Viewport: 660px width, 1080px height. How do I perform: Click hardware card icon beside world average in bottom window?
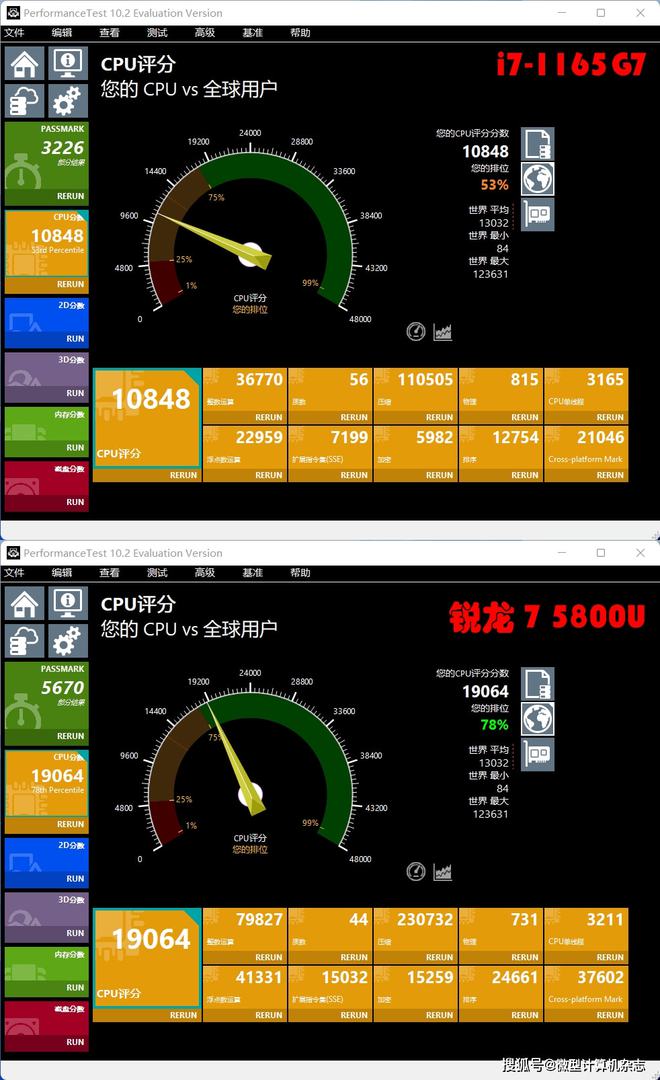tap(537, 754)
